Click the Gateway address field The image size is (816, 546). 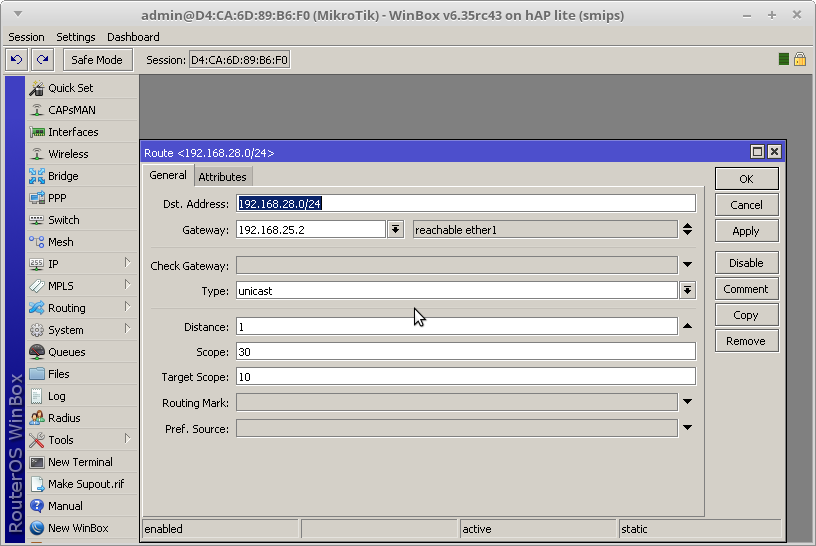(x=311, y=230)
